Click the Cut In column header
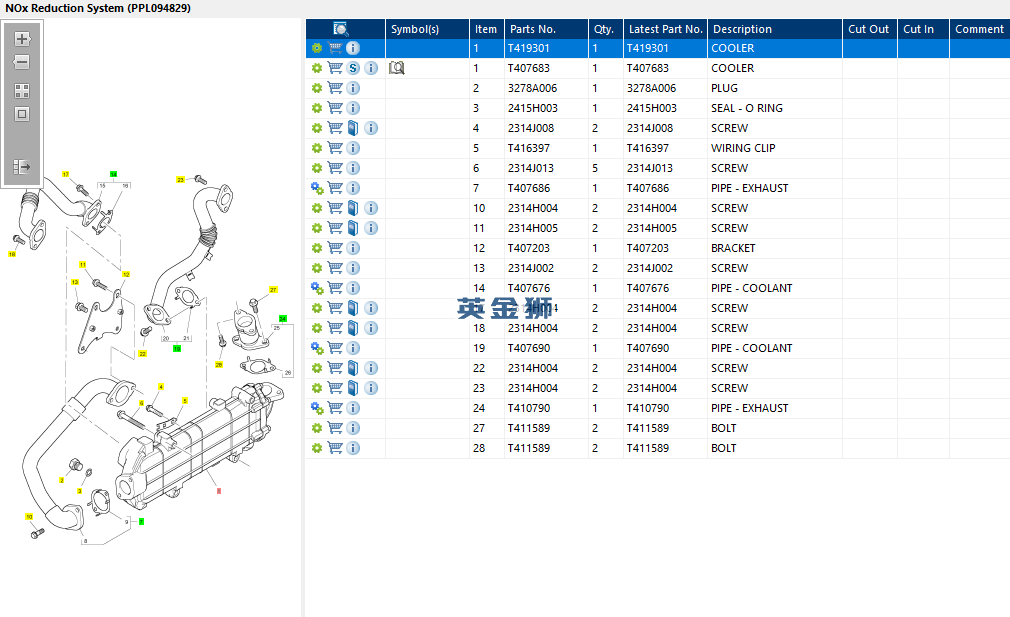The height and width of the screenshot is (617, 1010). coord(923,29)
